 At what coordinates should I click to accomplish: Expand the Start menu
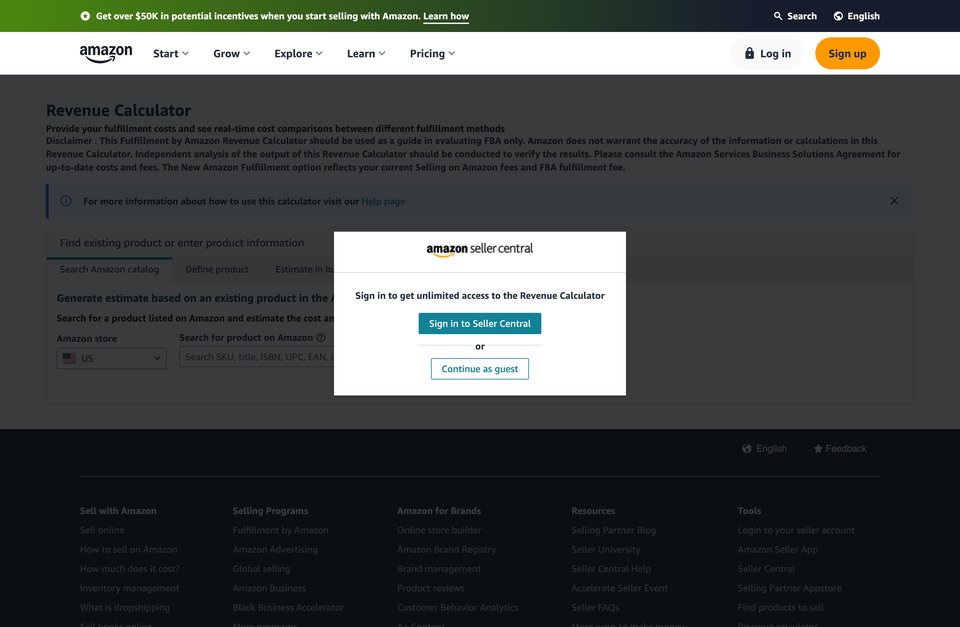171,54
